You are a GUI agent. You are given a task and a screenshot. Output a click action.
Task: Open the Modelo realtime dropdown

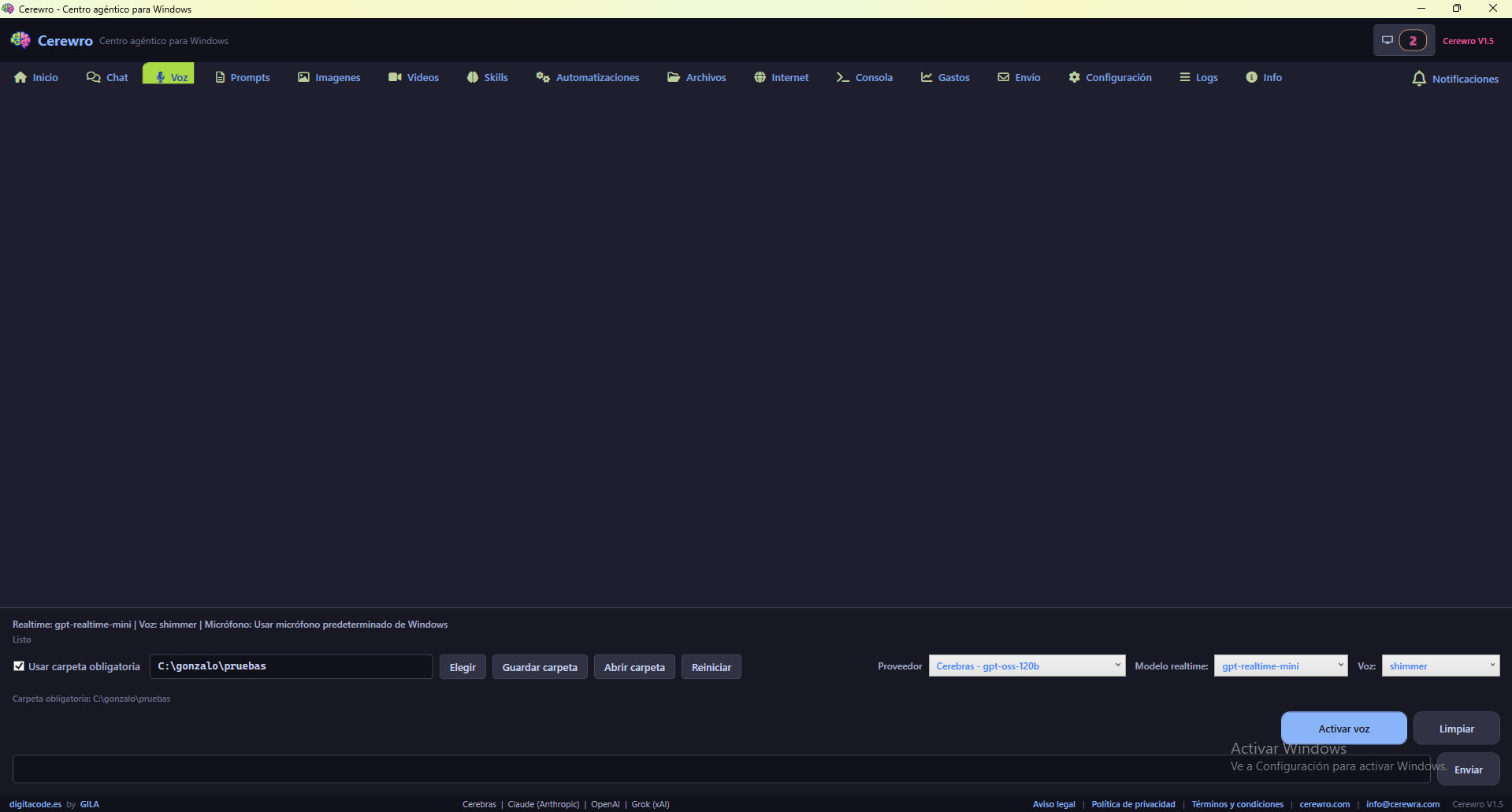click(1280, 666)
